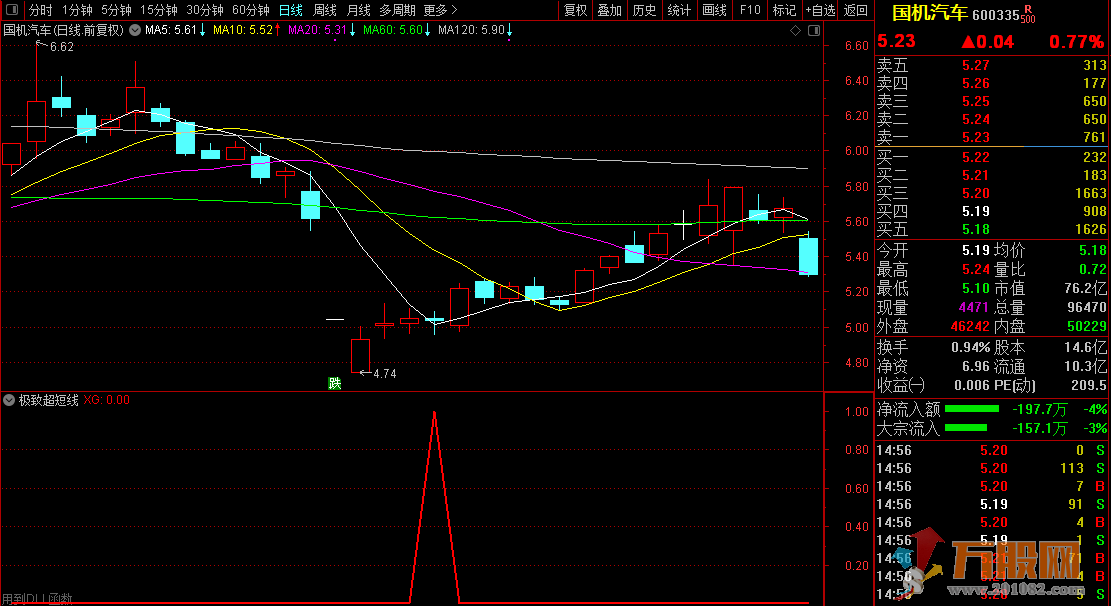Select the 买二 bid row at 5.21
The height and width of the screenshot is (606, 1111).
pyautogui.click(x=992, y=175)
